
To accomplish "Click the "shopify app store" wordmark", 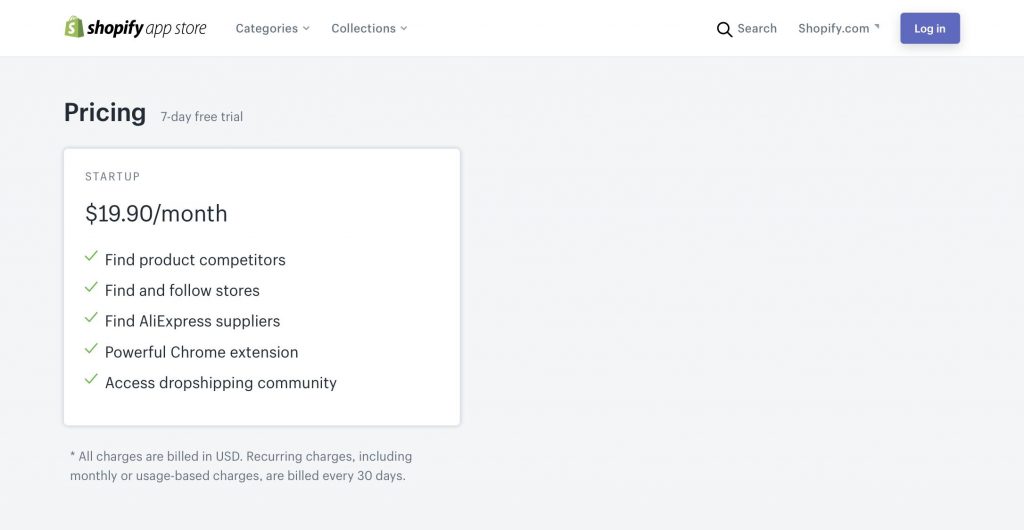I will (146, 29).
